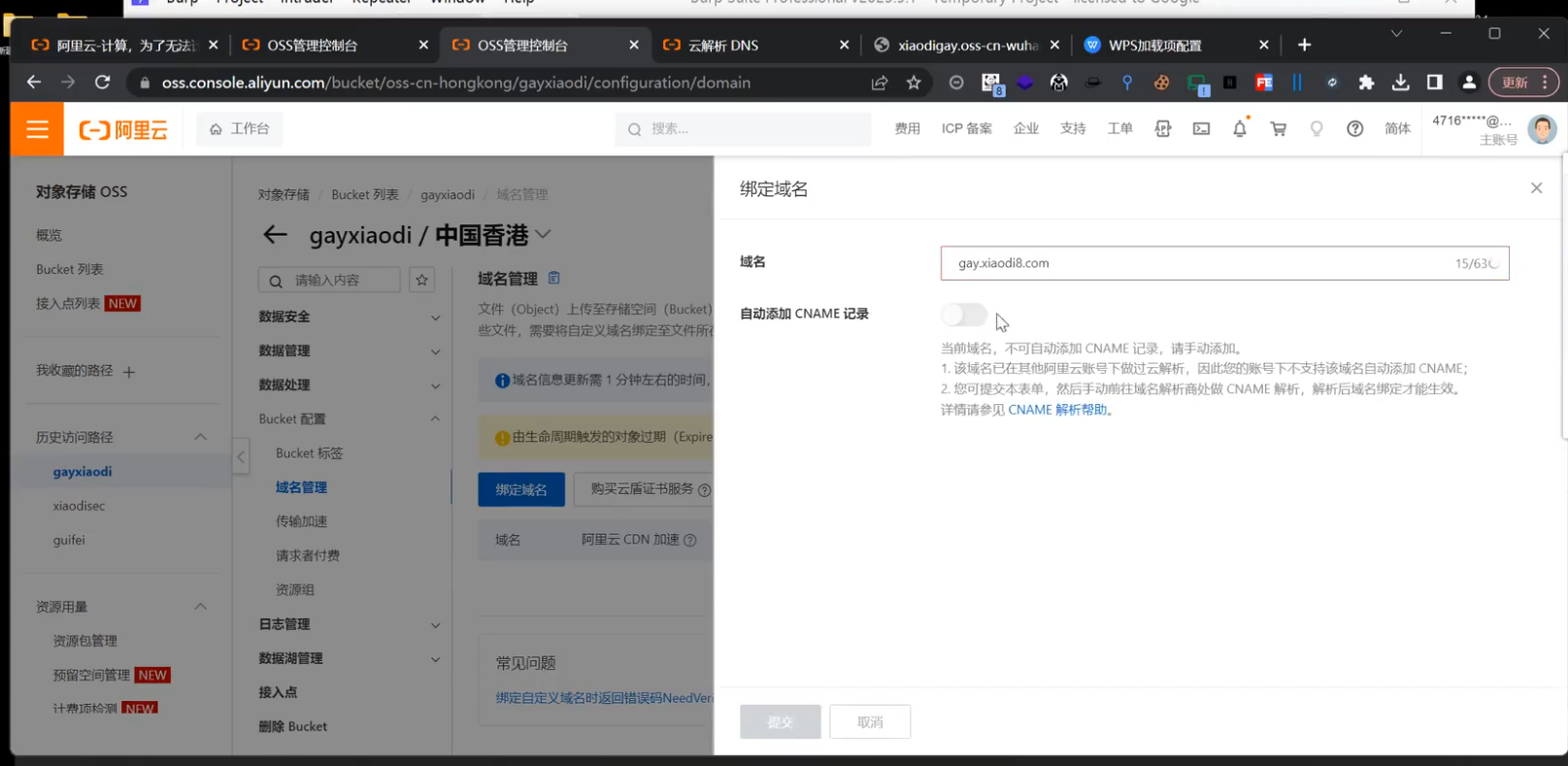Click the back arrow beside gayxiaodi
Viewport: 1568px width, 766px height.
coord(276,235)
